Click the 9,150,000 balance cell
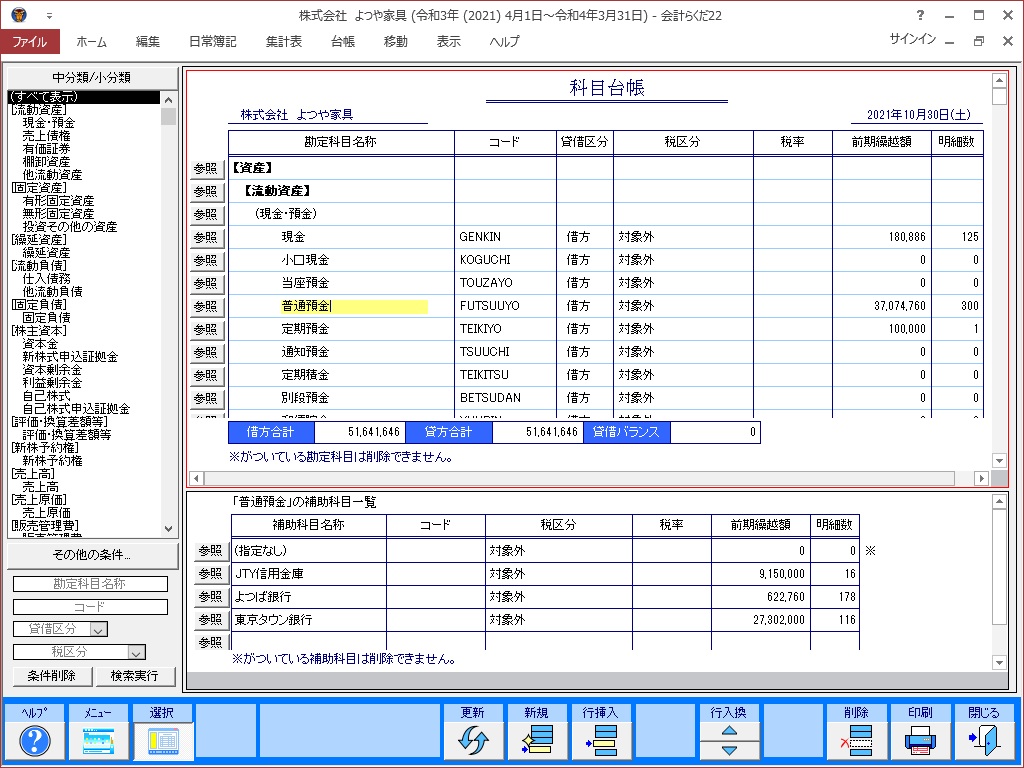The image size is (1024, 768). pos(761,574)
